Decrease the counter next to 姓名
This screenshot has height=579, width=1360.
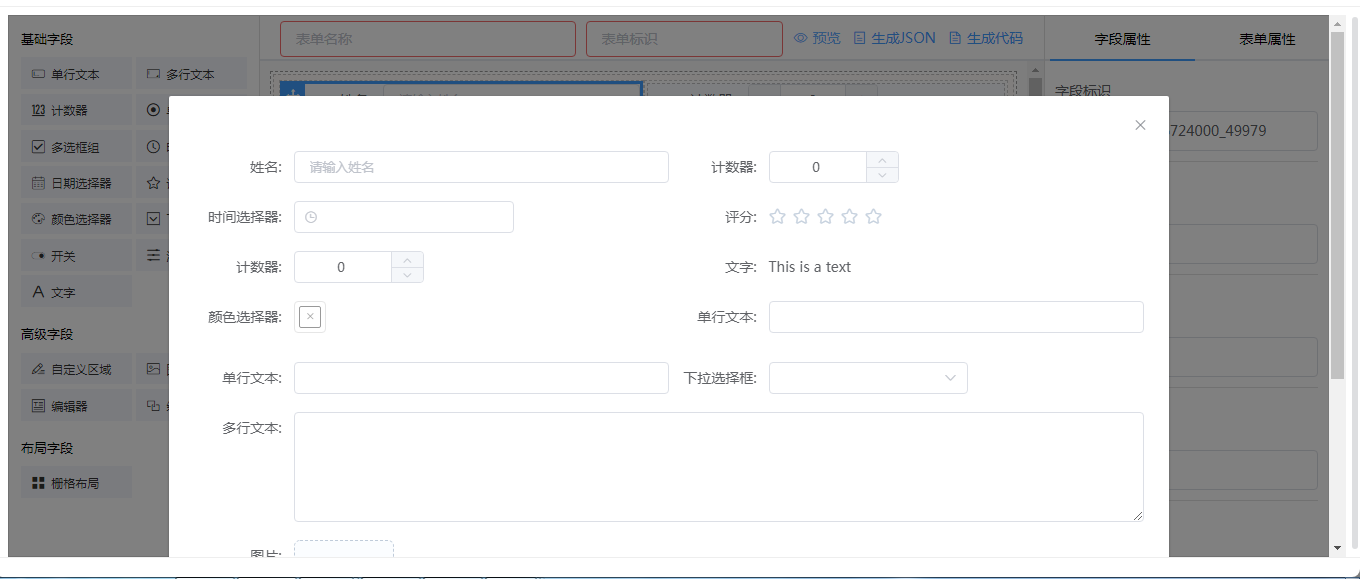point(881,175)
